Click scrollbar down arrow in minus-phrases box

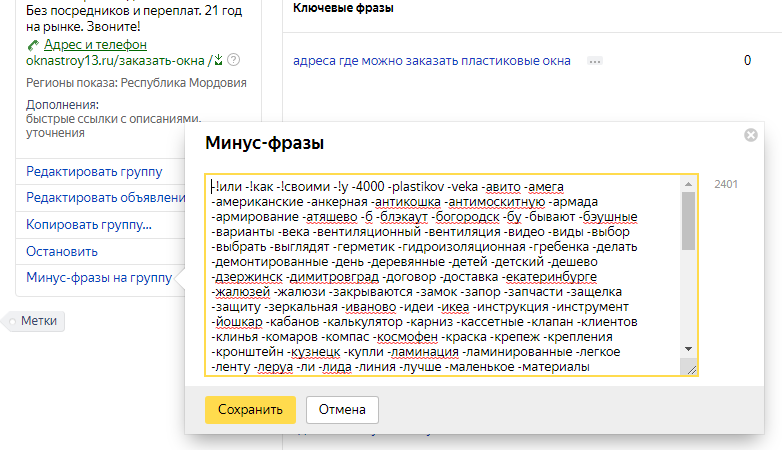pyautogui.click(x=688, y=349)
